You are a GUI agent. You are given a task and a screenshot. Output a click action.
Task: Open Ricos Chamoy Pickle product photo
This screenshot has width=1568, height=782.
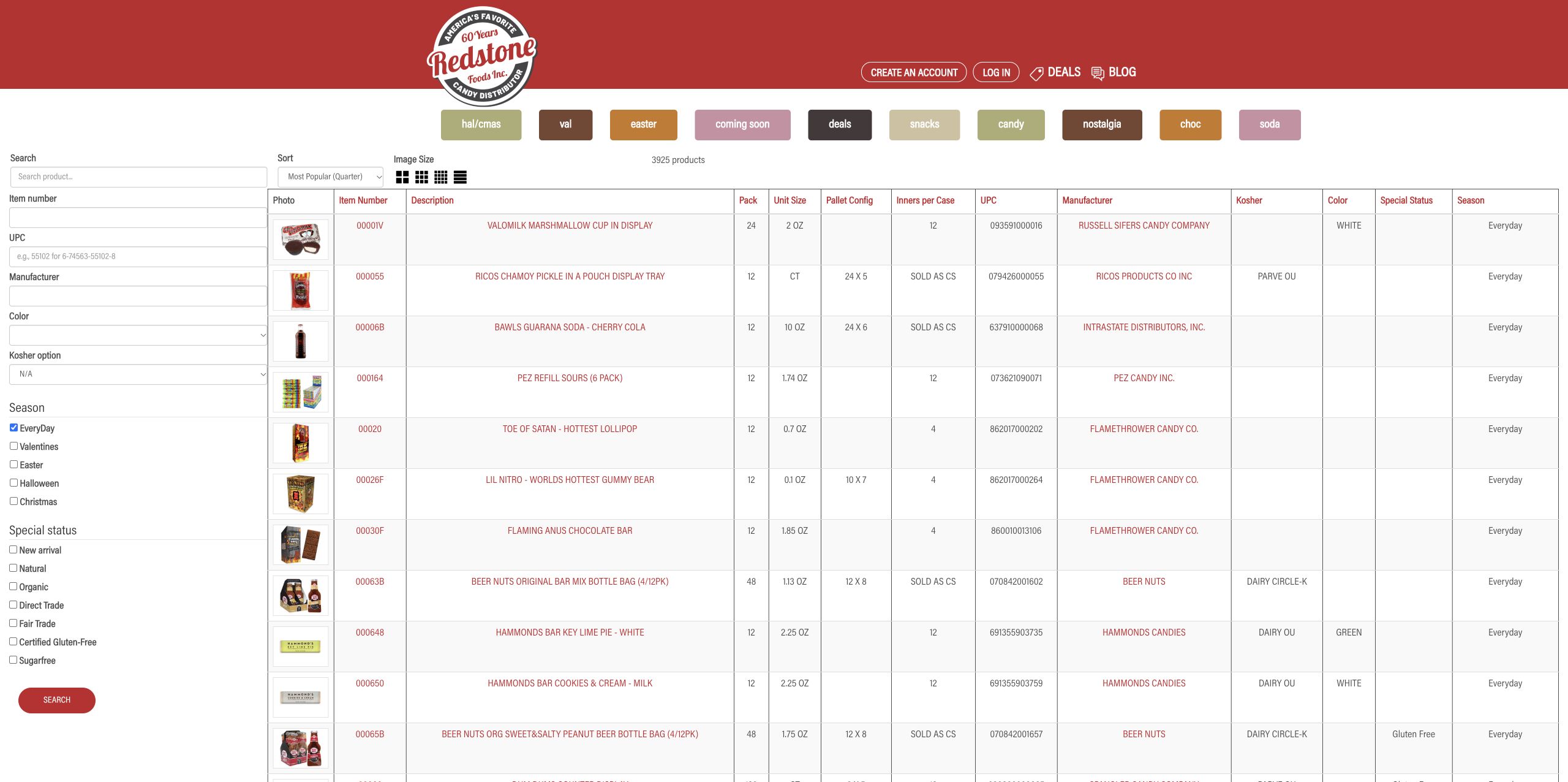pos(300,290)
